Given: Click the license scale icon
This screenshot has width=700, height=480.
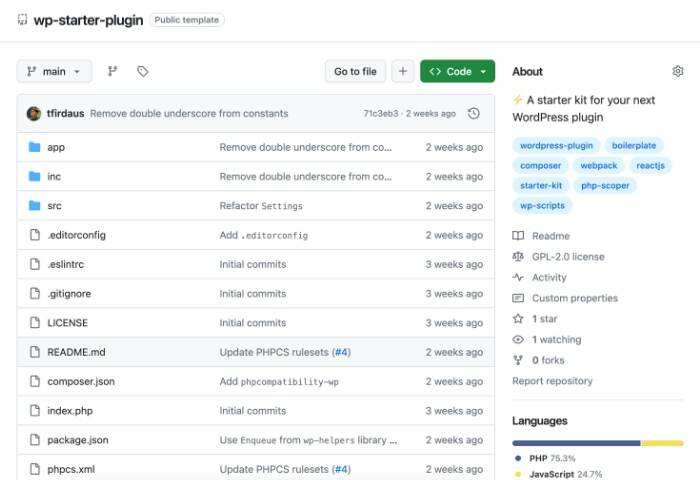Looking at the screenshot, I should coord(518,256).
